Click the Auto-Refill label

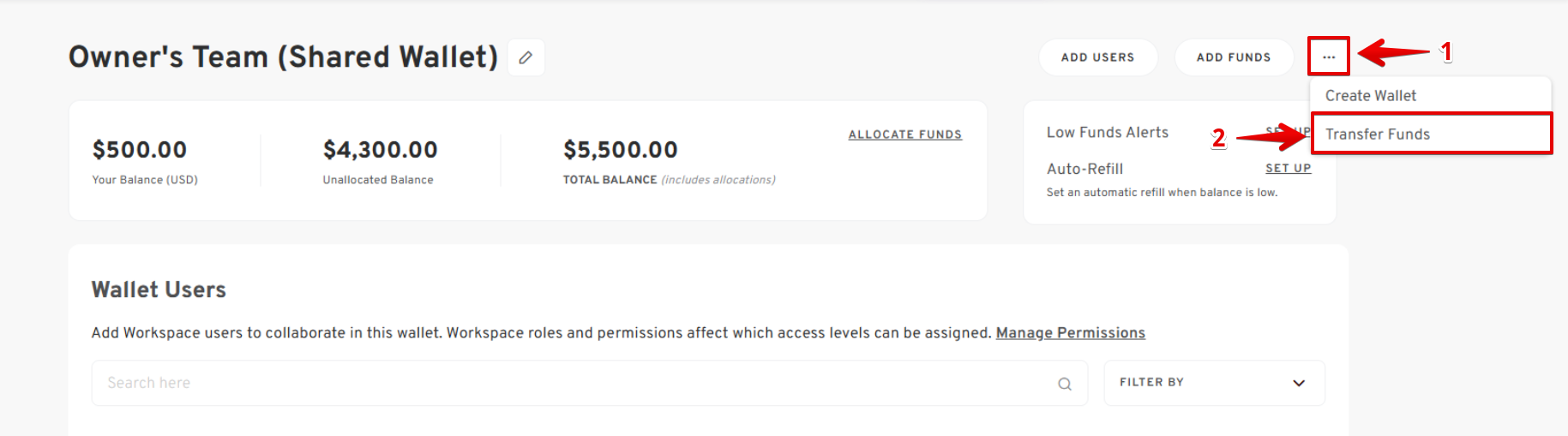tap(1084, 170)
